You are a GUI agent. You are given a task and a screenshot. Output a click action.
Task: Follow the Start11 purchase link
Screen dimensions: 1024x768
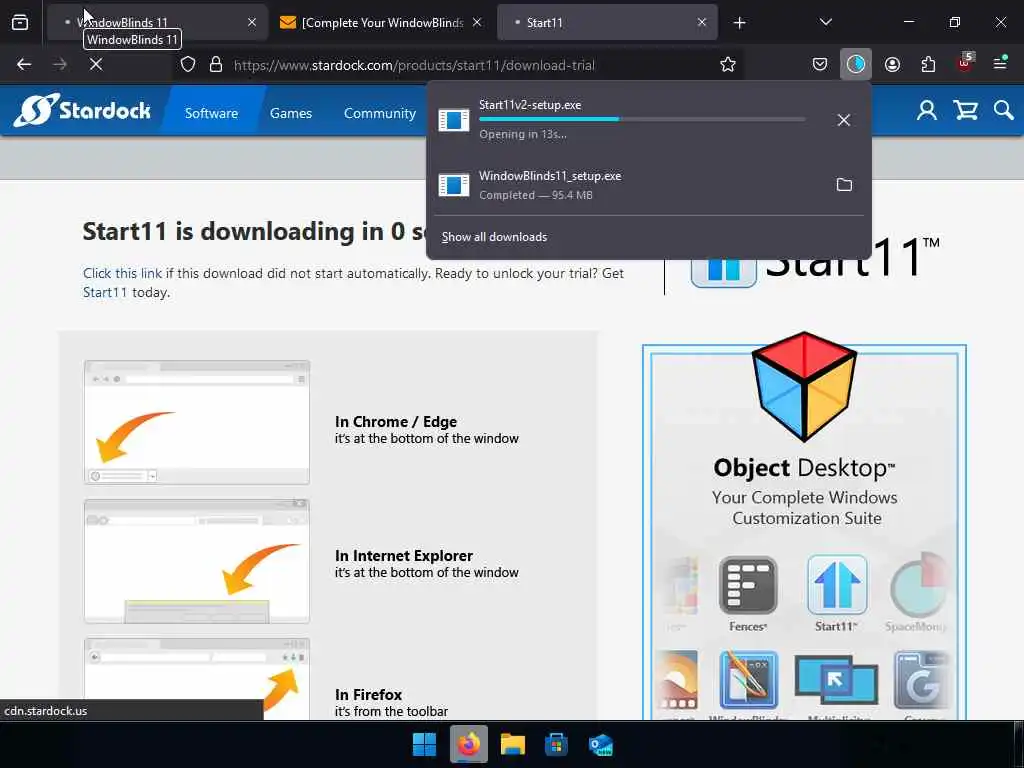click(x=104, y=292)
